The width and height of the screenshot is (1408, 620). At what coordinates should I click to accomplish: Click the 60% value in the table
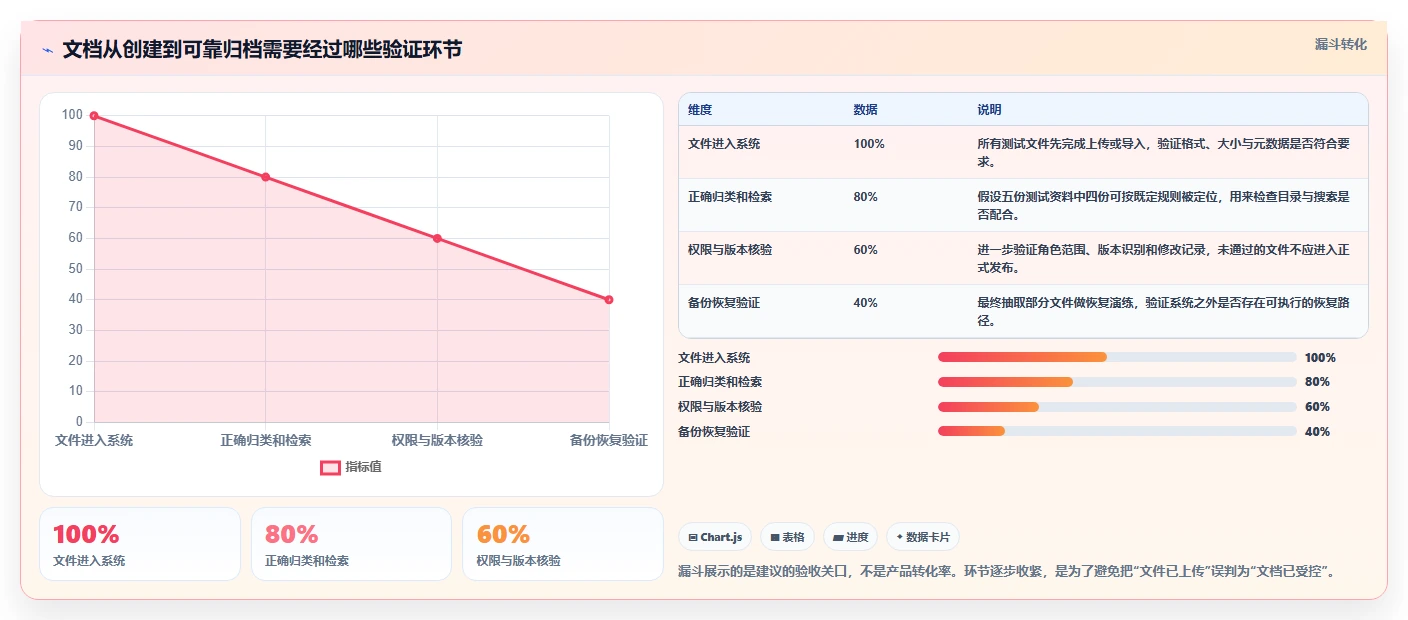(x=866, y=250)
